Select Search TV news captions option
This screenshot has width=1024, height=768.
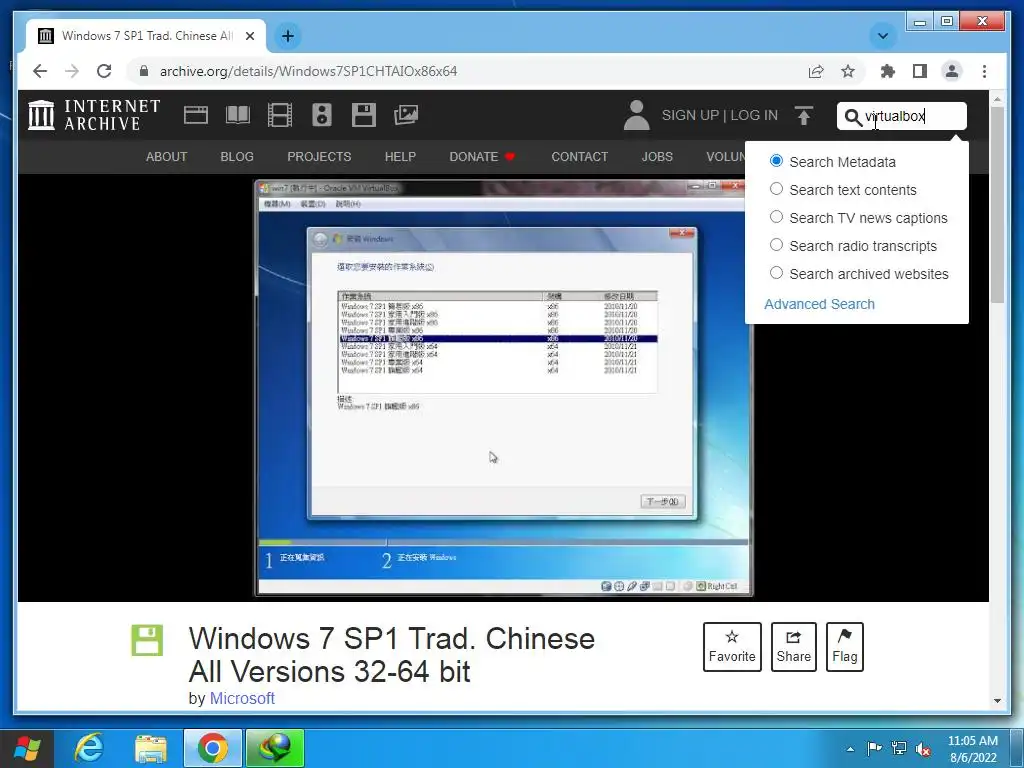[x=776, y=217]
